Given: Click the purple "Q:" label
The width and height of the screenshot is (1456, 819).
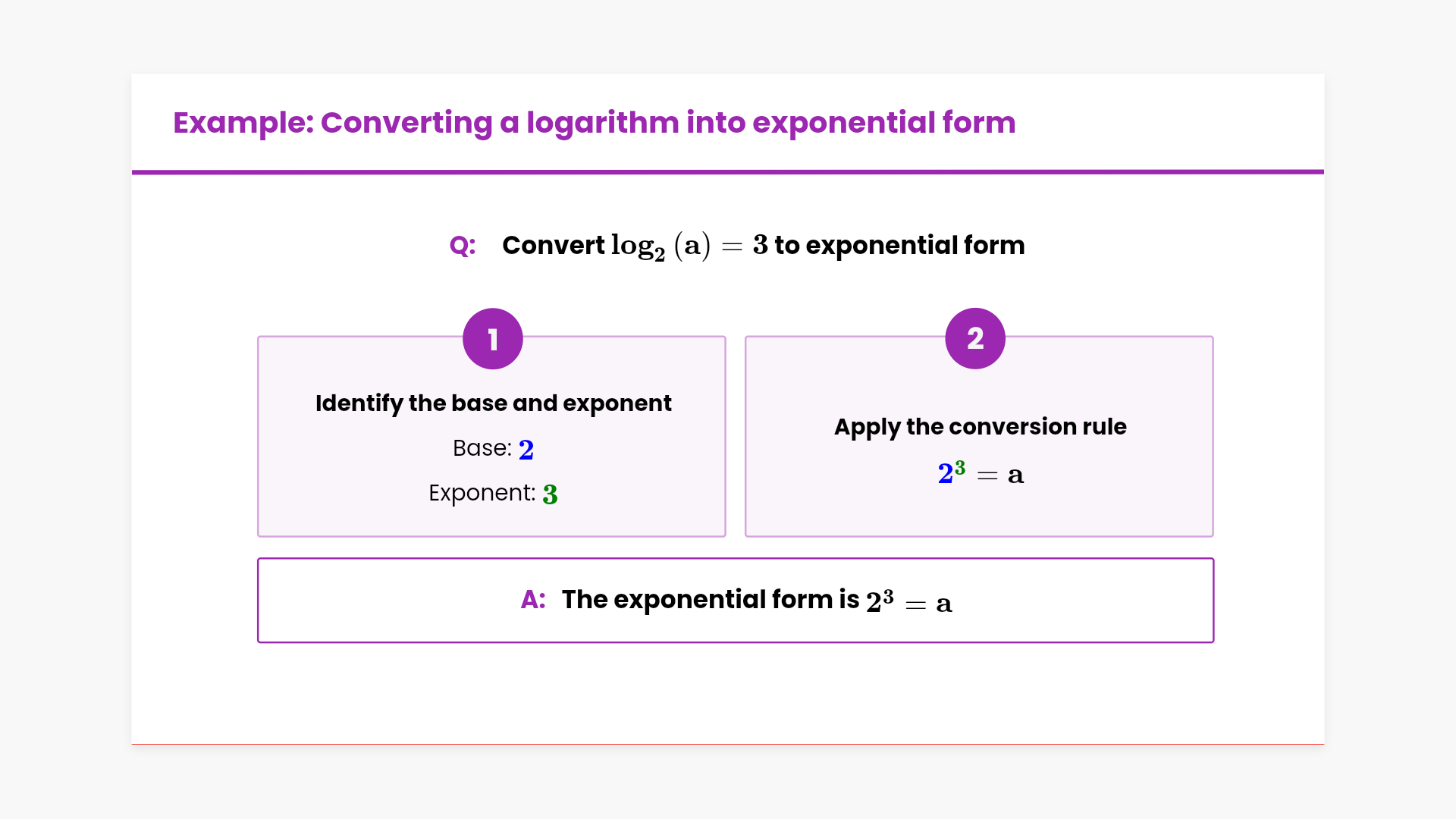Looking at the screenshot, I should tap(463, 246).
